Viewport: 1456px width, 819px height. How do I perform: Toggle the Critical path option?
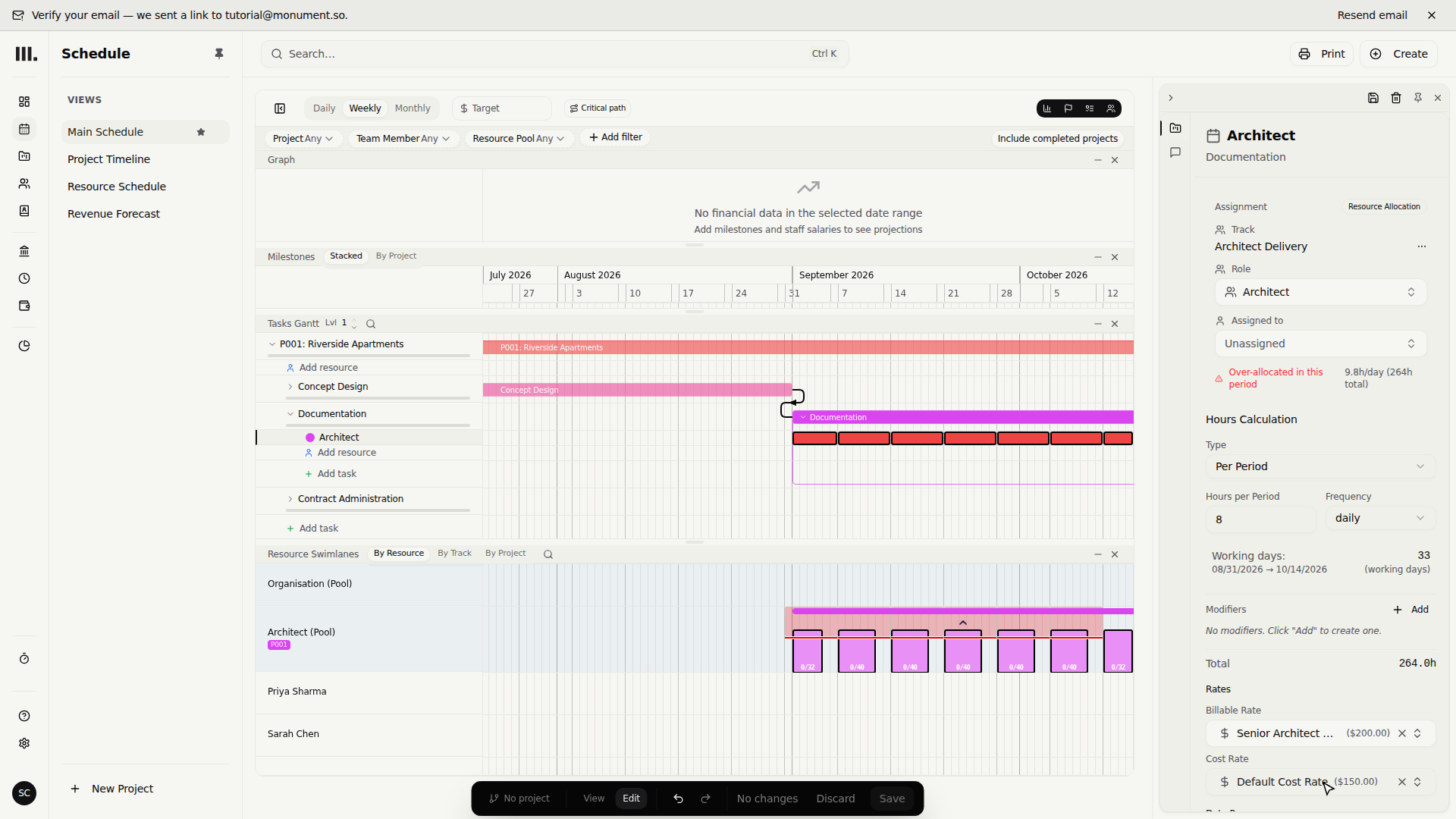(x=598, y=108)
